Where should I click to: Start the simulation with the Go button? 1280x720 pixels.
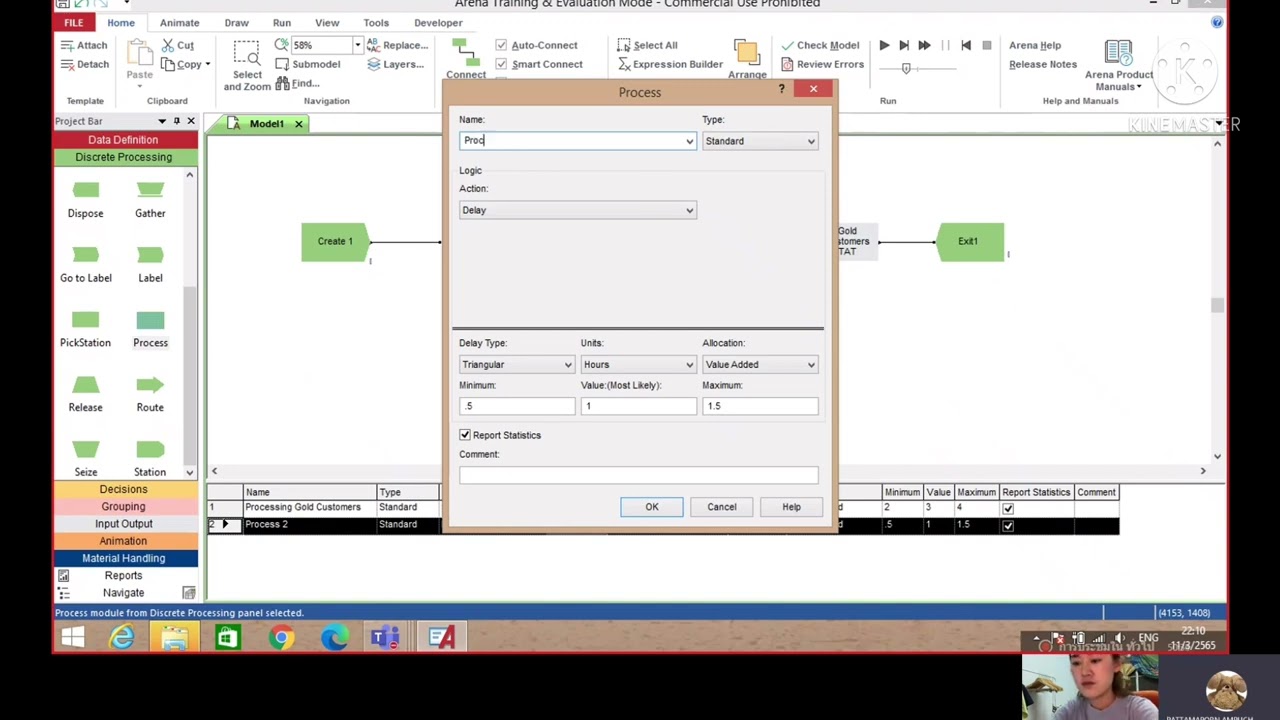(x=884, y=45)
